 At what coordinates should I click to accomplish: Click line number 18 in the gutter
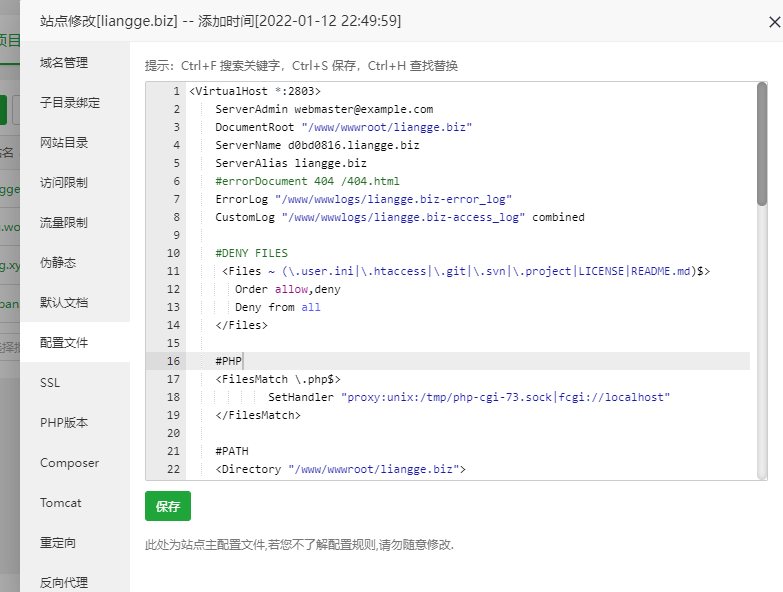tap(172, 397)
